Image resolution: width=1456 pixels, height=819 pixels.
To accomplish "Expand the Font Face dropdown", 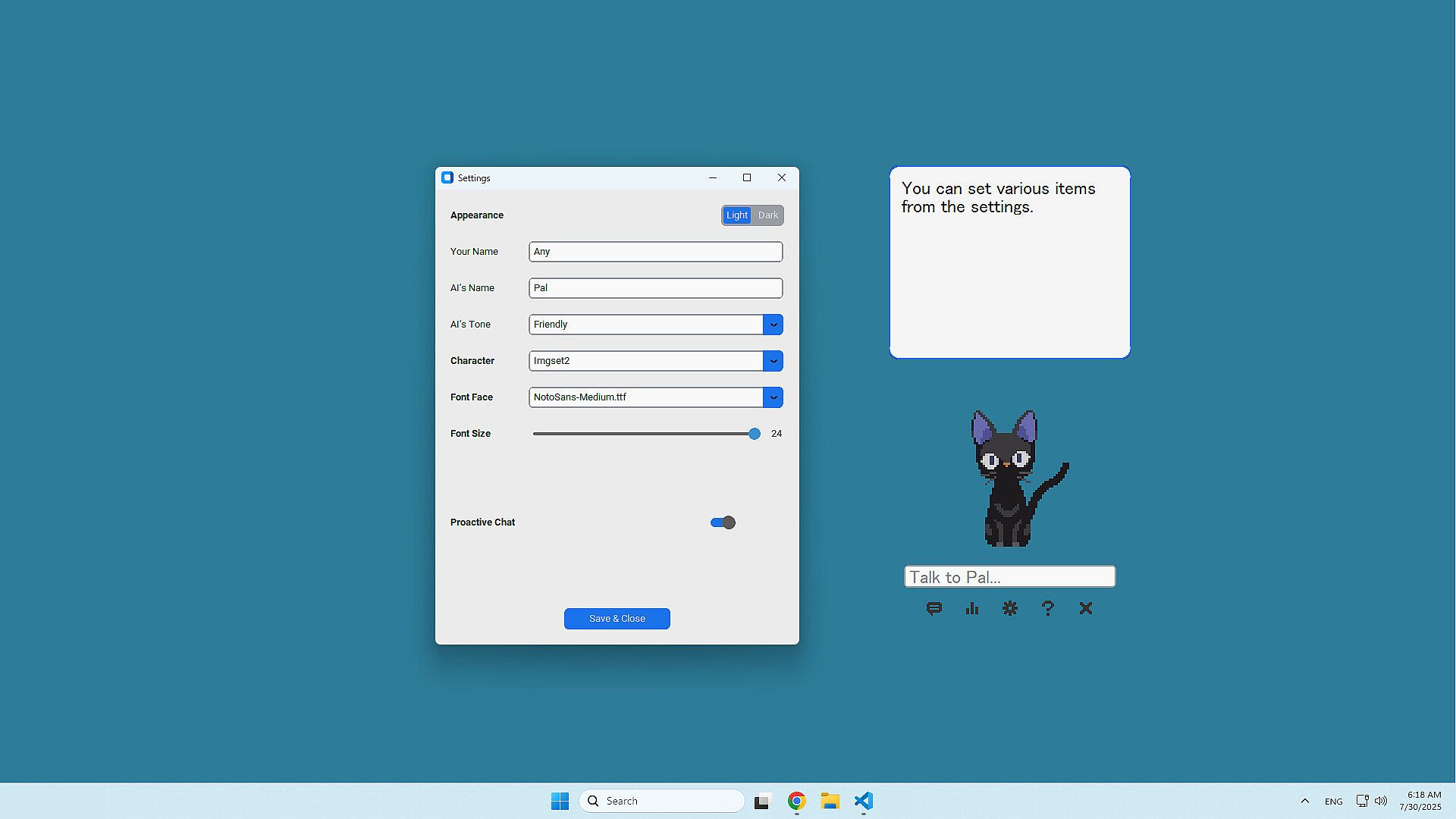I will click(773, 397).
